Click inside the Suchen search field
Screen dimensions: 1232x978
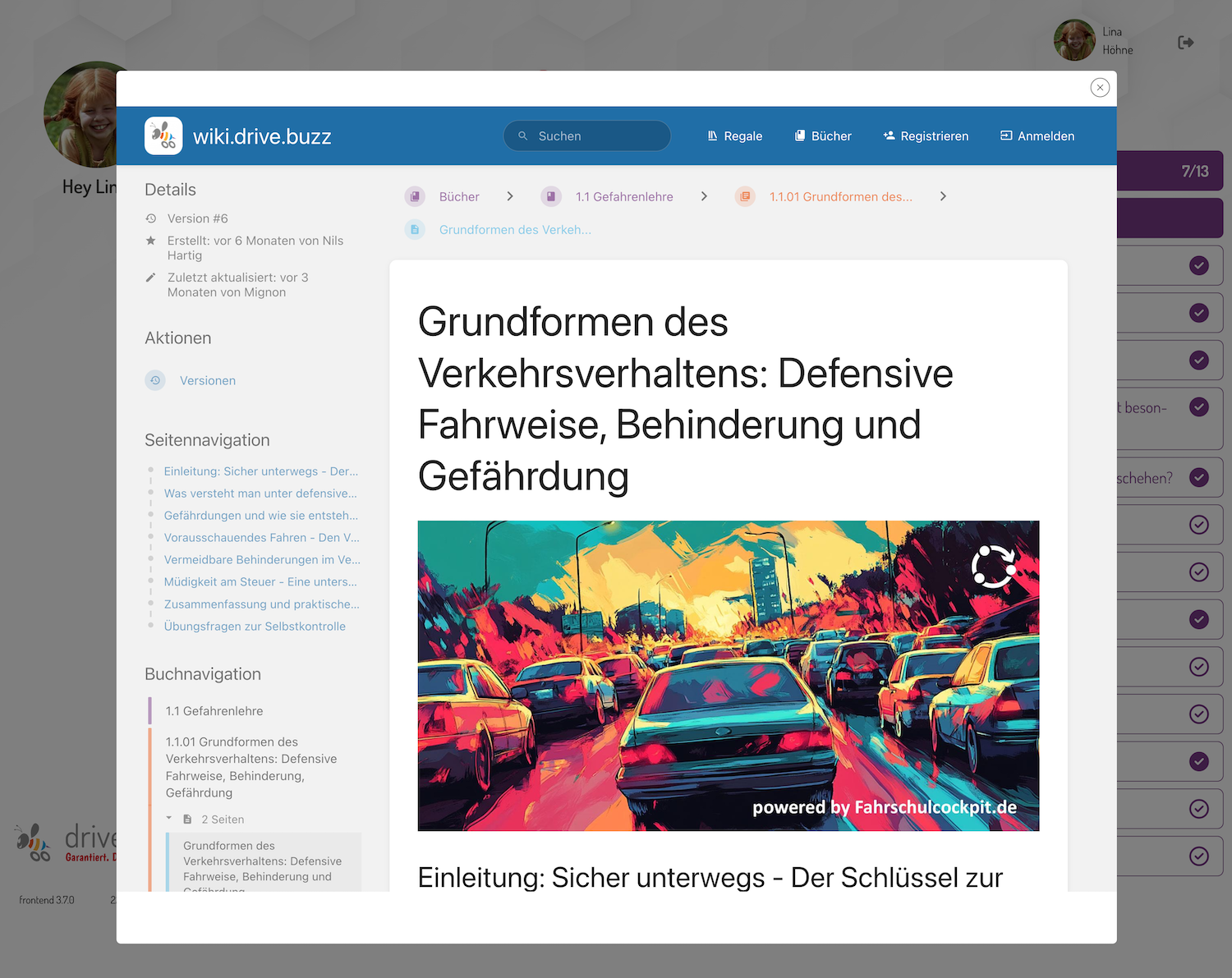coord(587,135)
